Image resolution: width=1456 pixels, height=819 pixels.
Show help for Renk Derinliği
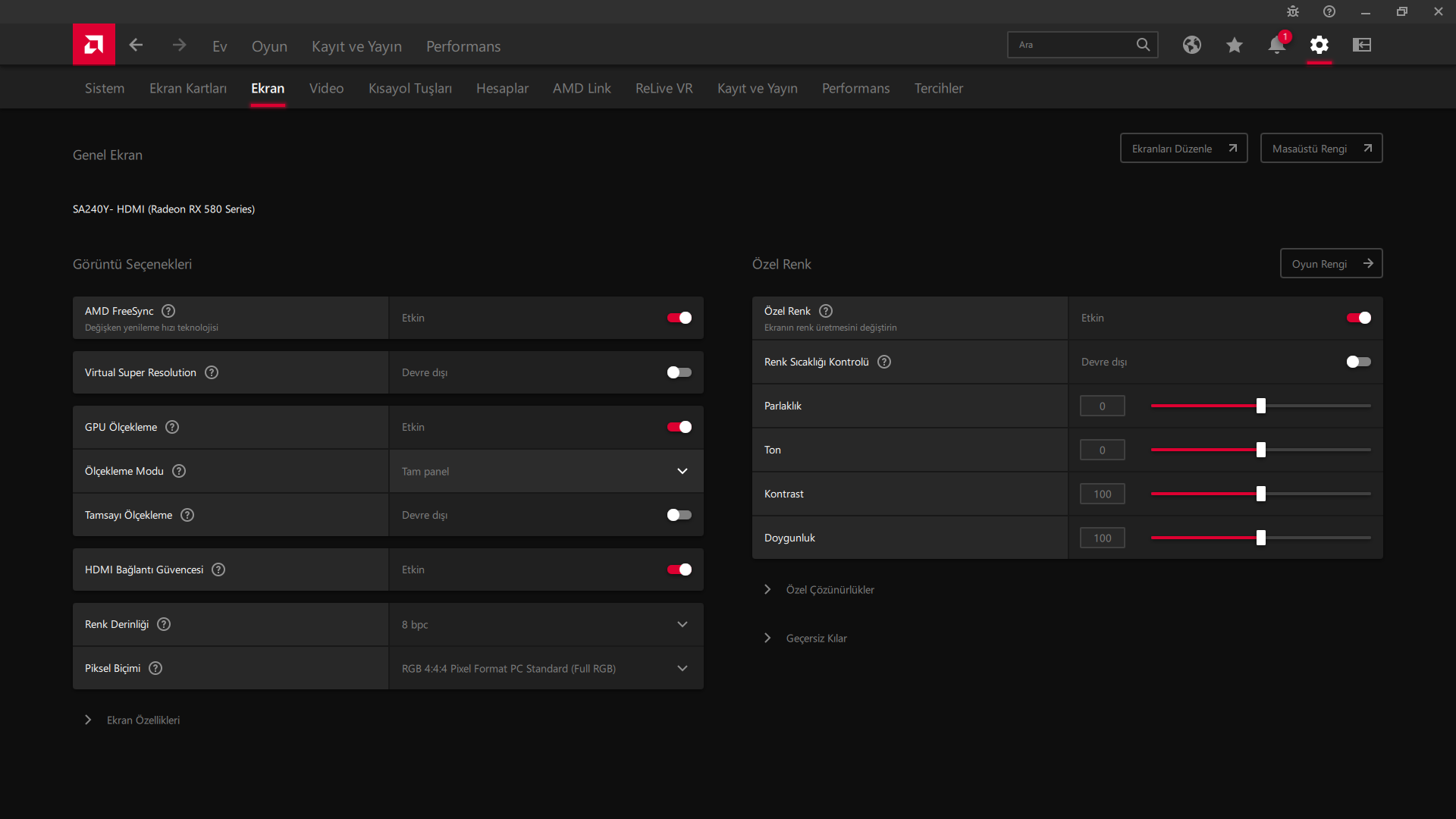point(164,624)
